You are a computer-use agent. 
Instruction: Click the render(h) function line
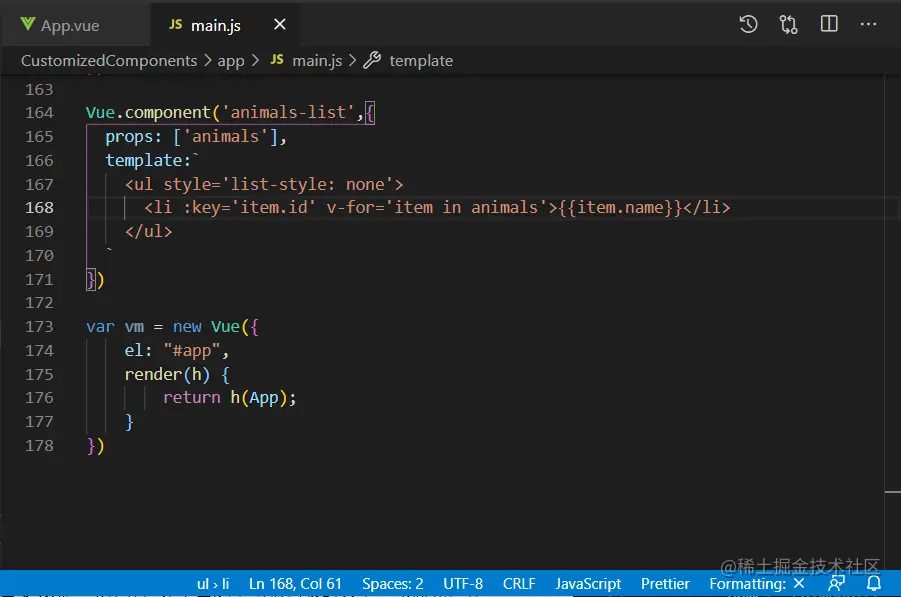pyautogui.click(x=177, y=375)
